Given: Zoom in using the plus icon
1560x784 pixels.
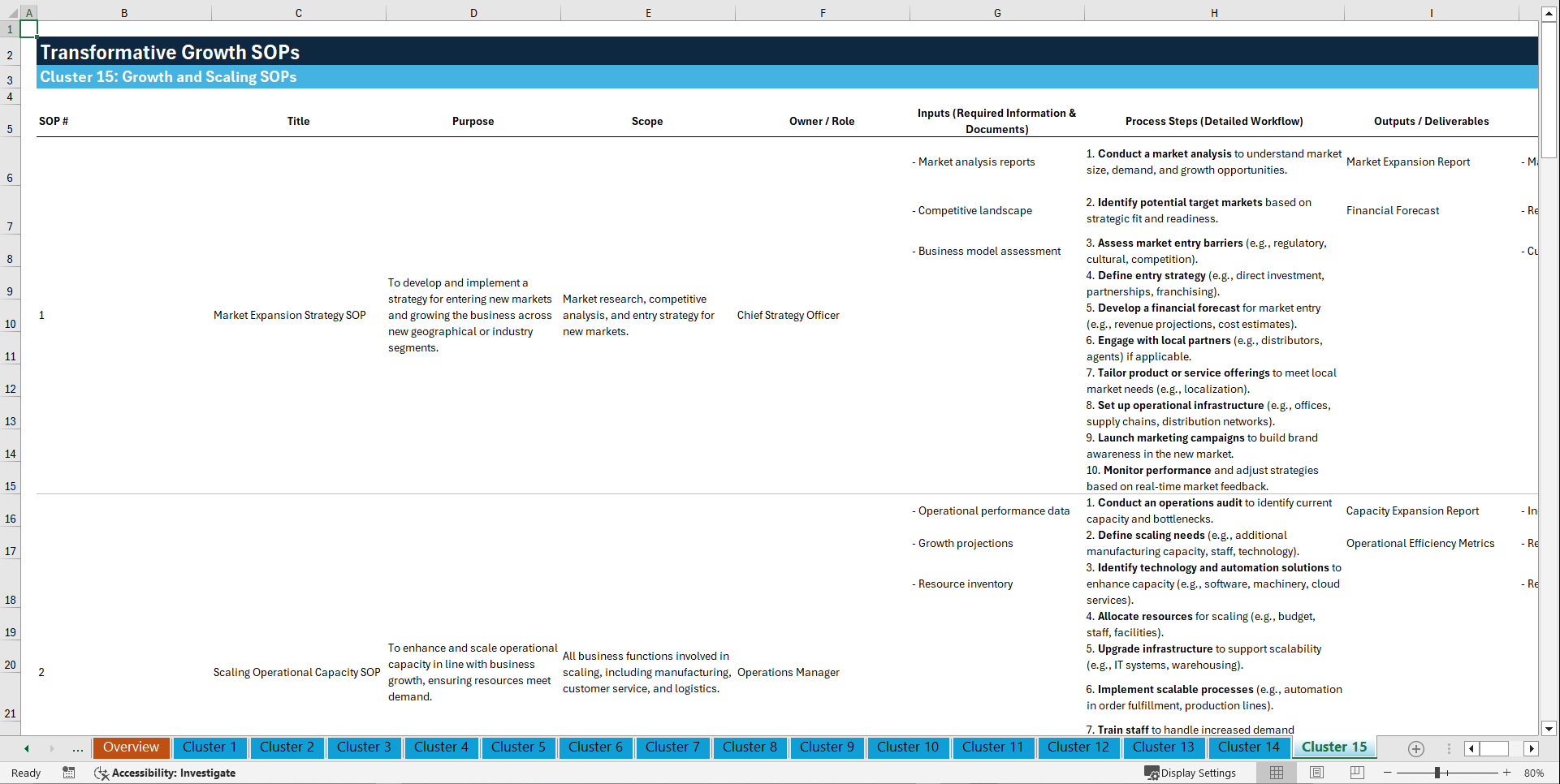Looking at the screenshot, I should tap(1507, 773).
